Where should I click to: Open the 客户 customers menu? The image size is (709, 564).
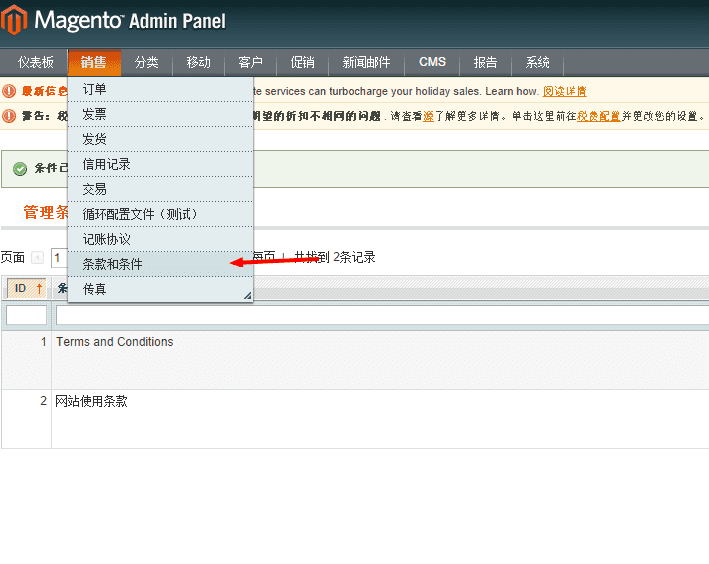coord(251,62)
